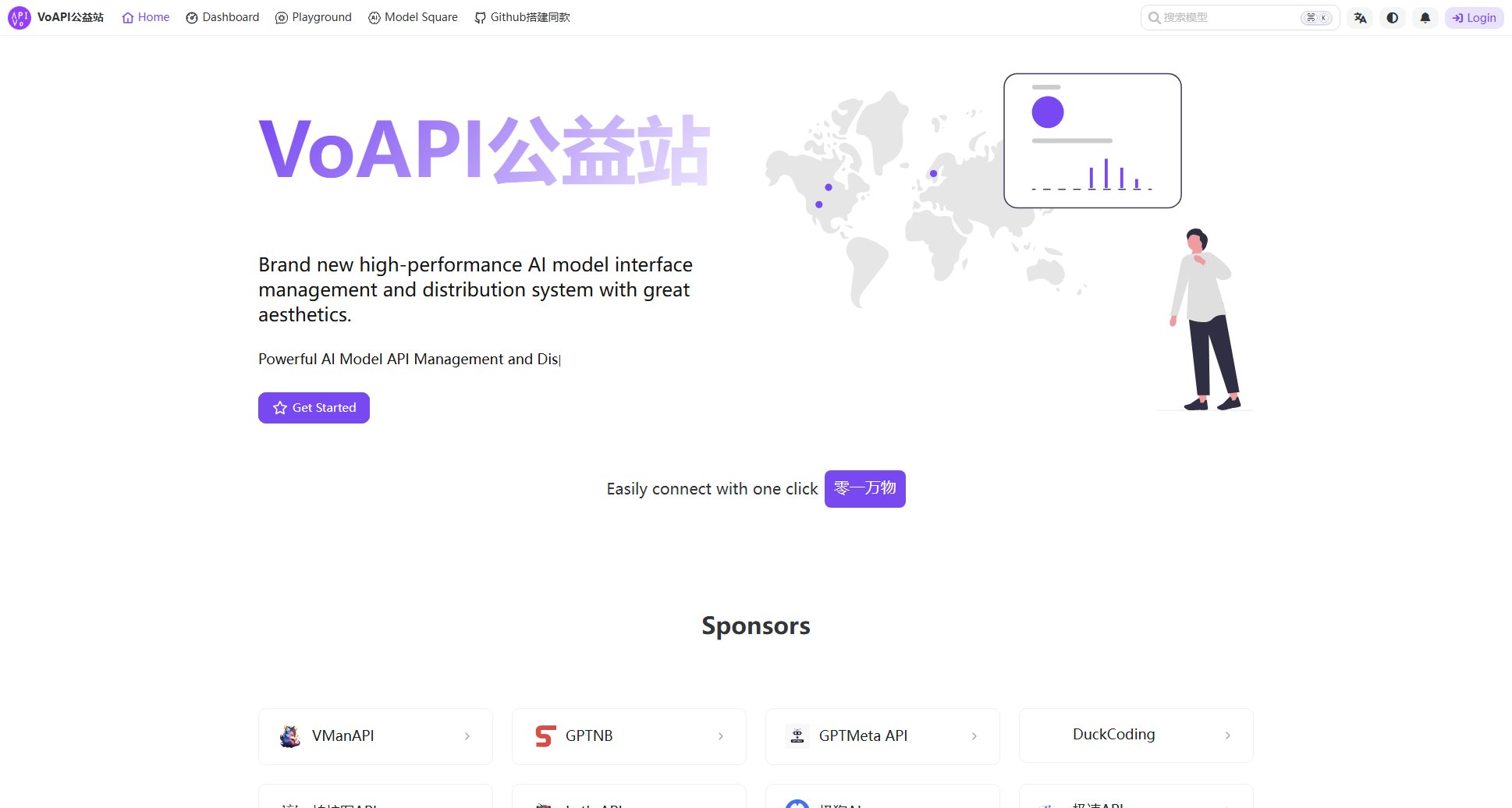The width and height of the screenshot is (1512, 808).
Task: Go to the Dashboard menu item
Action: 222,17
